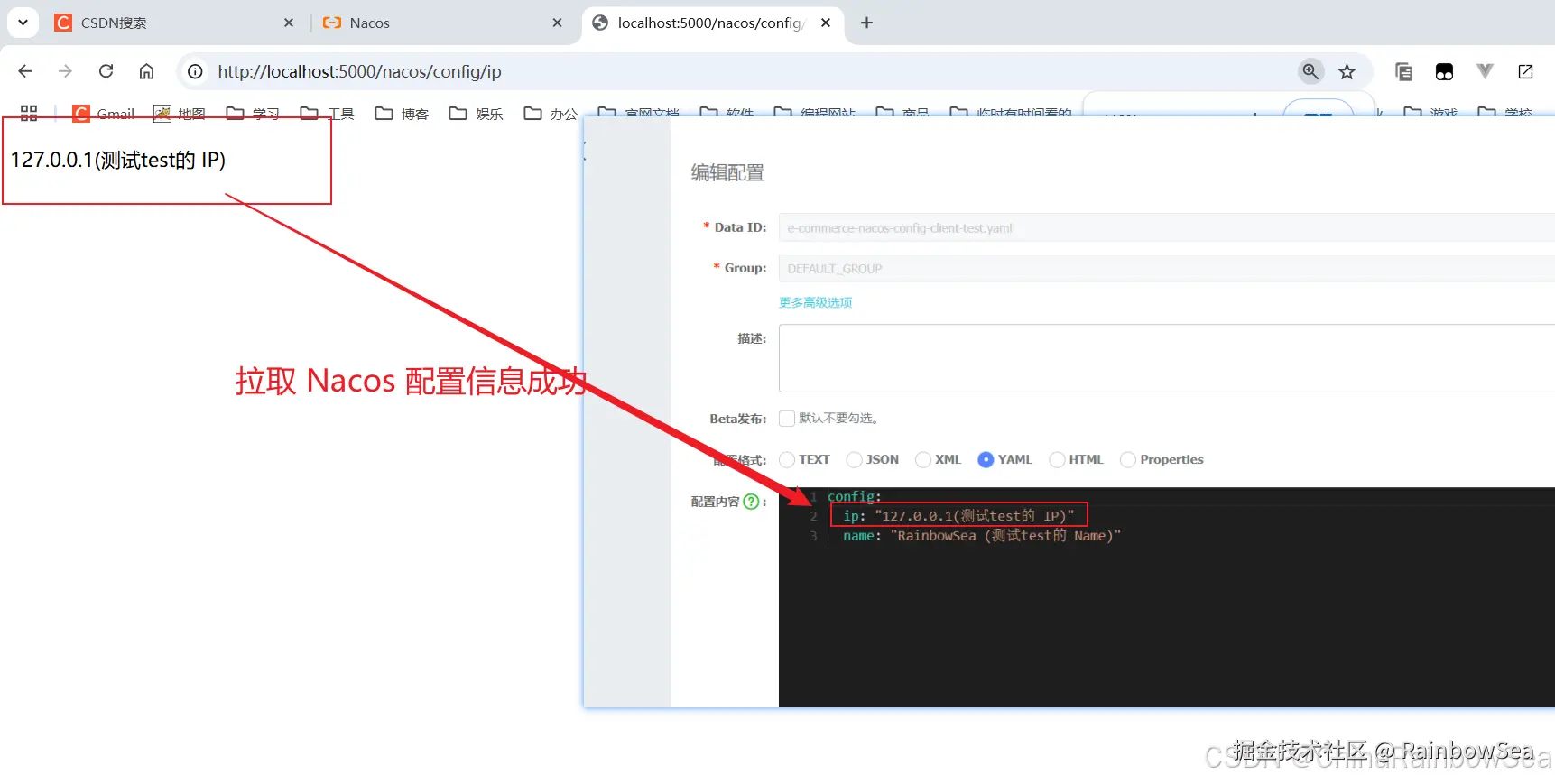Image resolution: width=1555 pixels, height=784 pixels.
Task: Expand the 博客 bookmark folder
Action: tap(402, 113)
